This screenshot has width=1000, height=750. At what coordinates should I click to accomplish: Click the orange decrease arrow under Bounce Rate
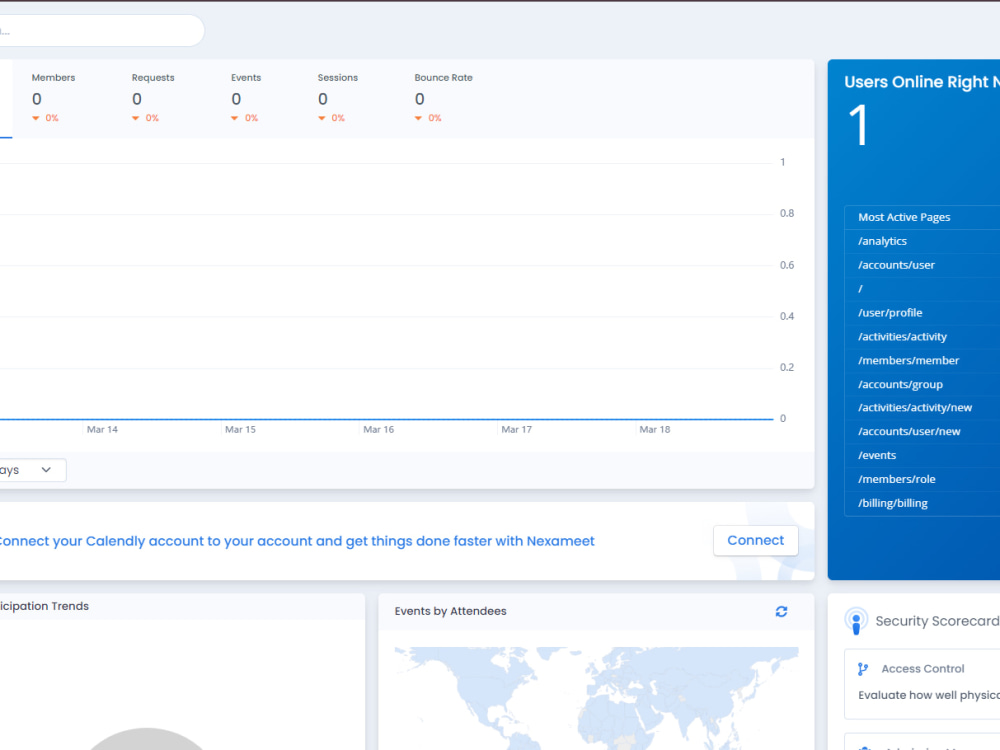point(418,118)
